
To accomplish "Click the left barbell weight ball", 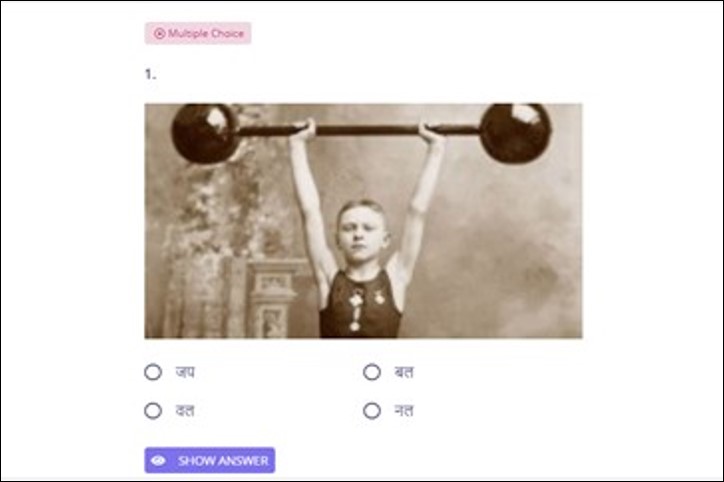I will (205, 133).
